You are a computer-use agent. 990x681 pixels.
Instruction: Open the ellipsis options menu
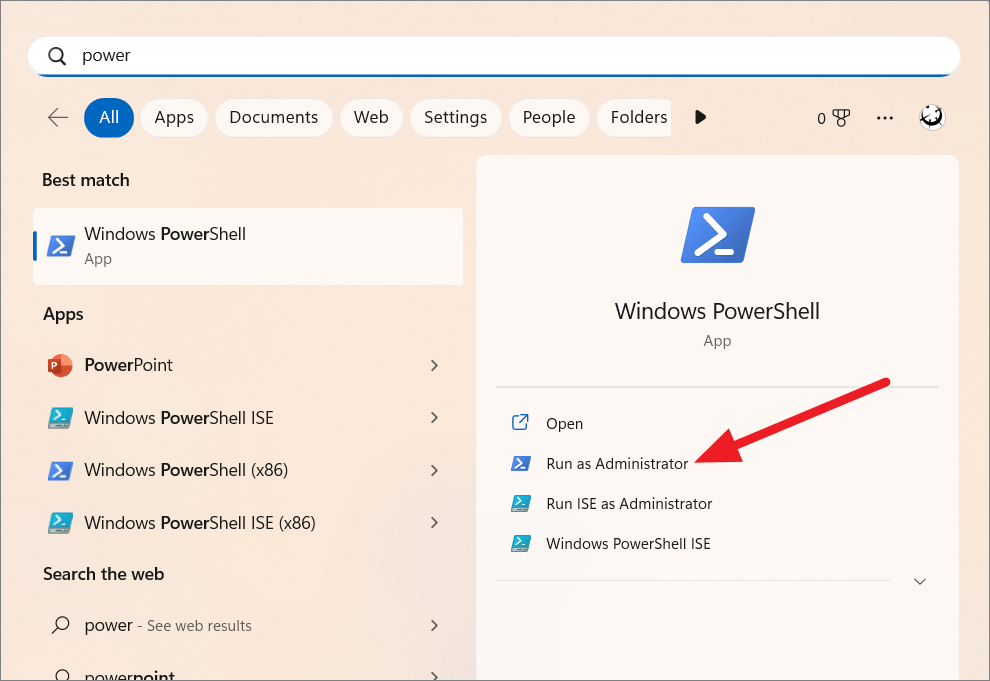coord(884,117)
